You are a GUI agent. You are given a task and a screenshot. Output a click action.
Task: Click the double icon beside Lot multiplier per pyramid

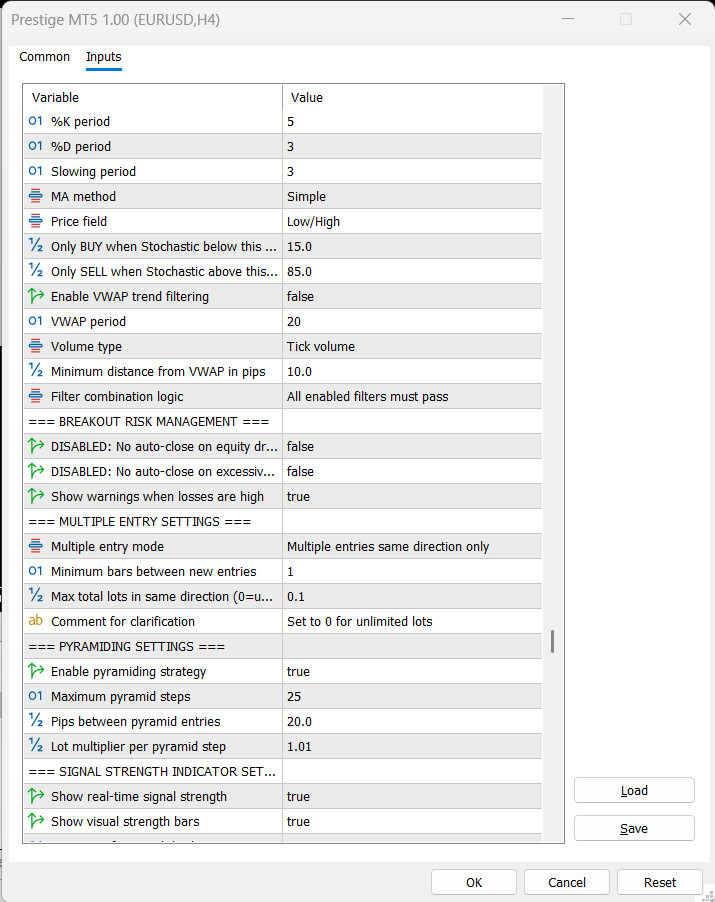point(36,747)
